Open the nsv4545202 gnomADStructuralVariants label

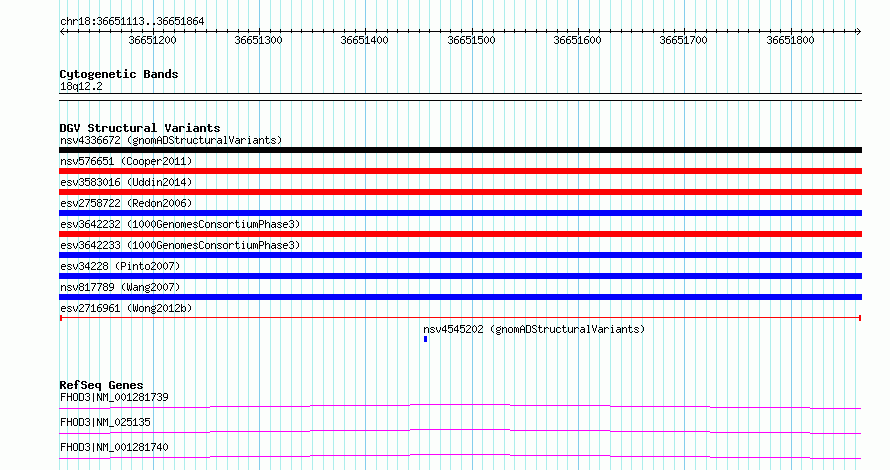(x=534, y=329)
